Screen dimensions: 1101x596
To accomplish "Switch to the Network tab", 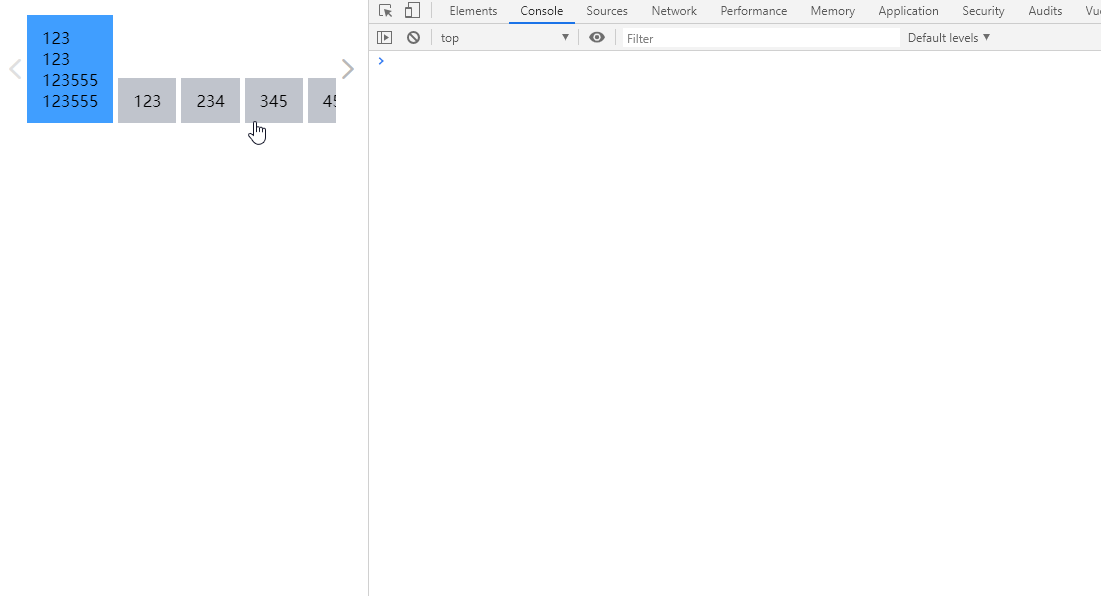I will [x=674, y=11].
